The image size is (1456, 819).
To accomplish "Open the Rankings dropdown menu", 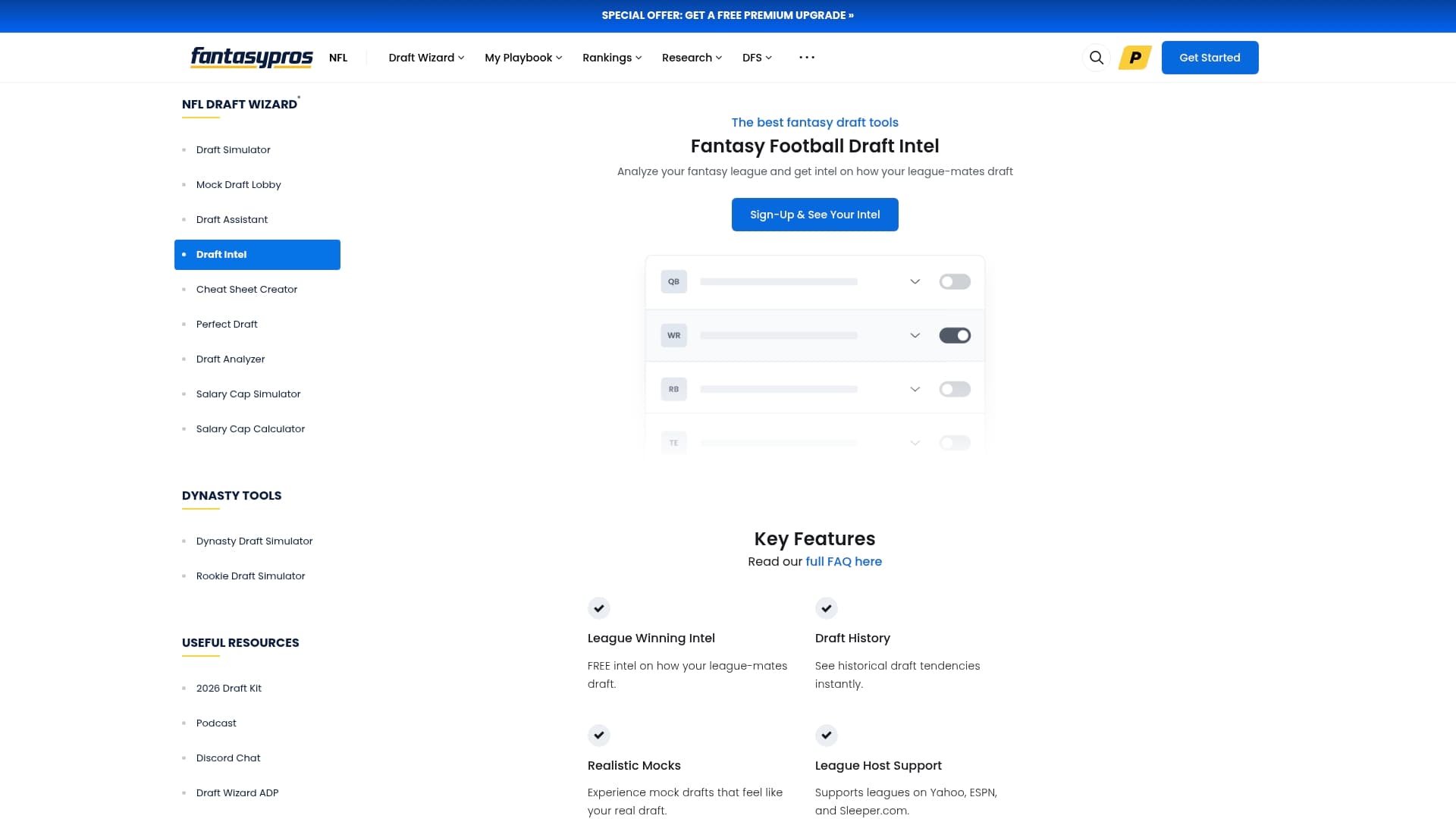I will click(x=612, y=58).
